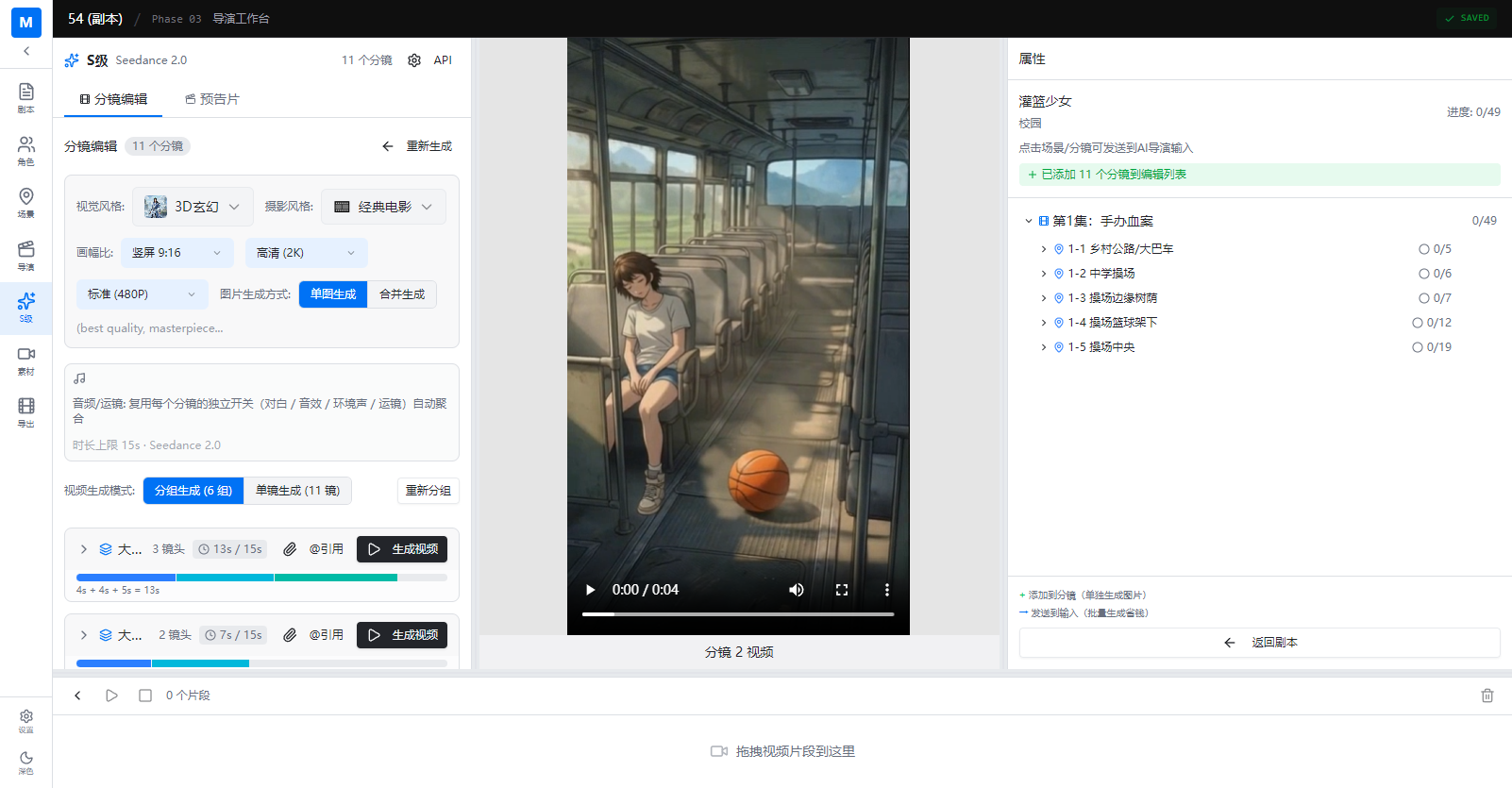Toggle fullscreen on the video player
Viewport: 1512px width, 788px height.
[x=841, y=590]
